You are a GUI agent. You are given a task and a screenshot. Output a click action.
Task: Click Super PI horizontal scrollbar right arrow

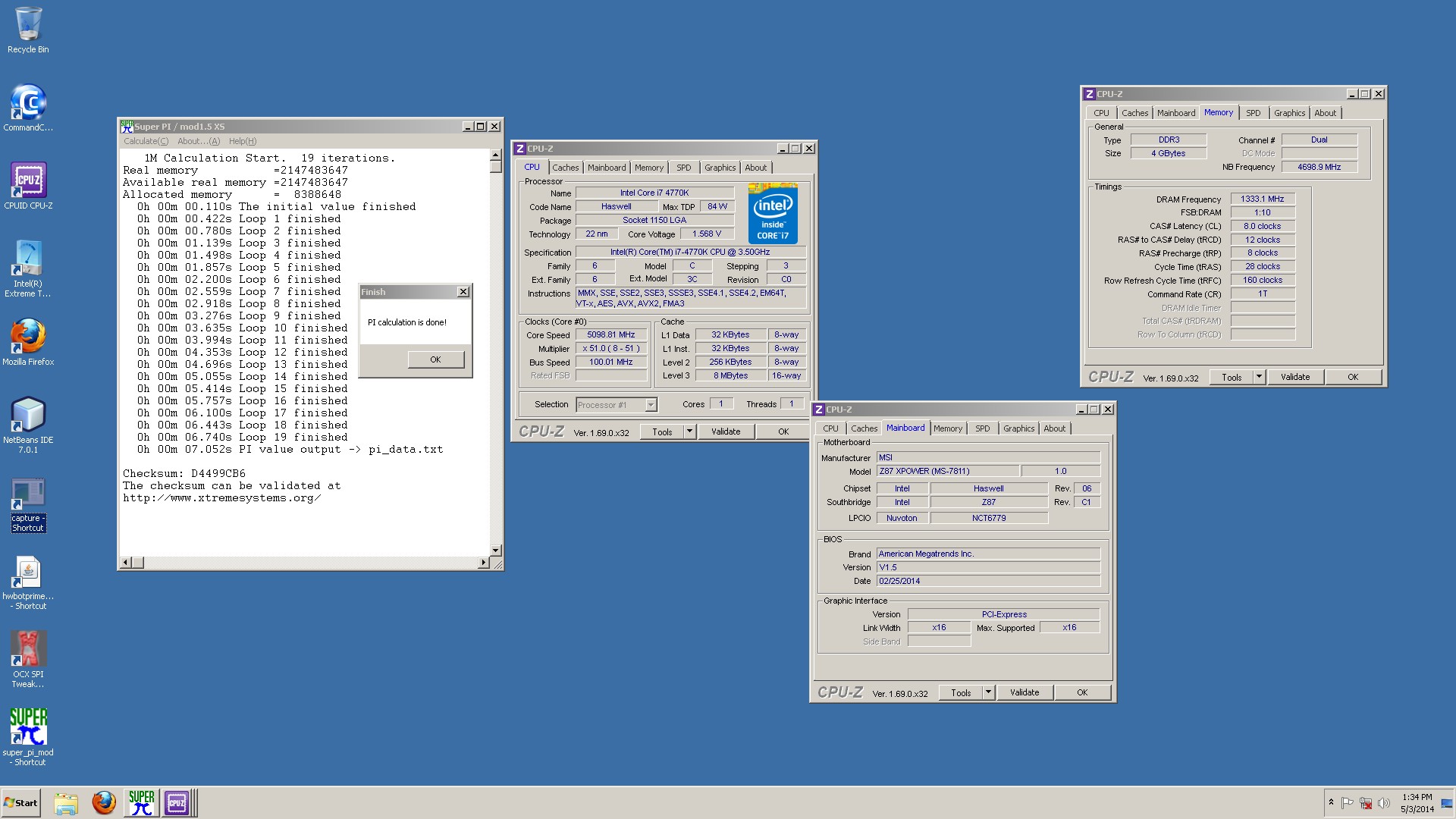pos(484,563)
